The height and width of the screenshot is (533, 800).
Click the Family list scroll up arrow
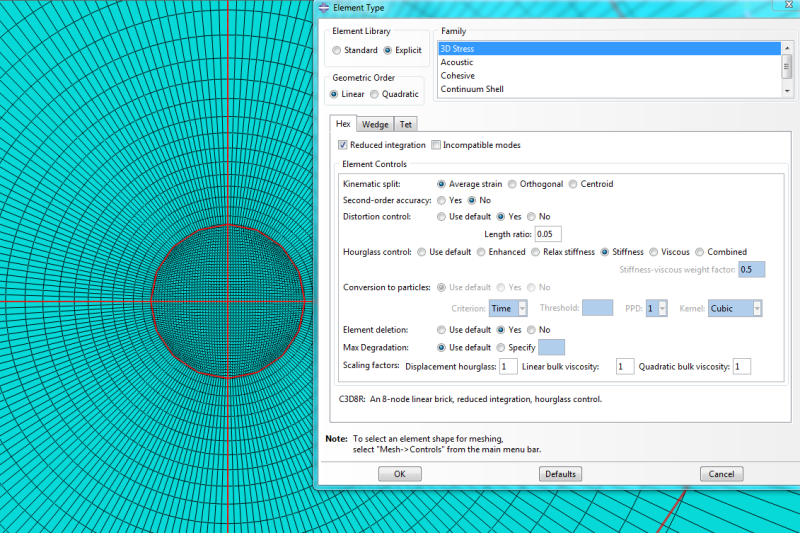787,48
